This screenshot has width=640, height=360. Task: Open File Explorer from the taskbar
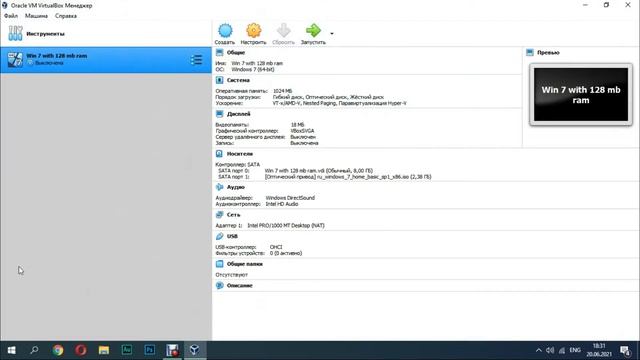point(104,350)
